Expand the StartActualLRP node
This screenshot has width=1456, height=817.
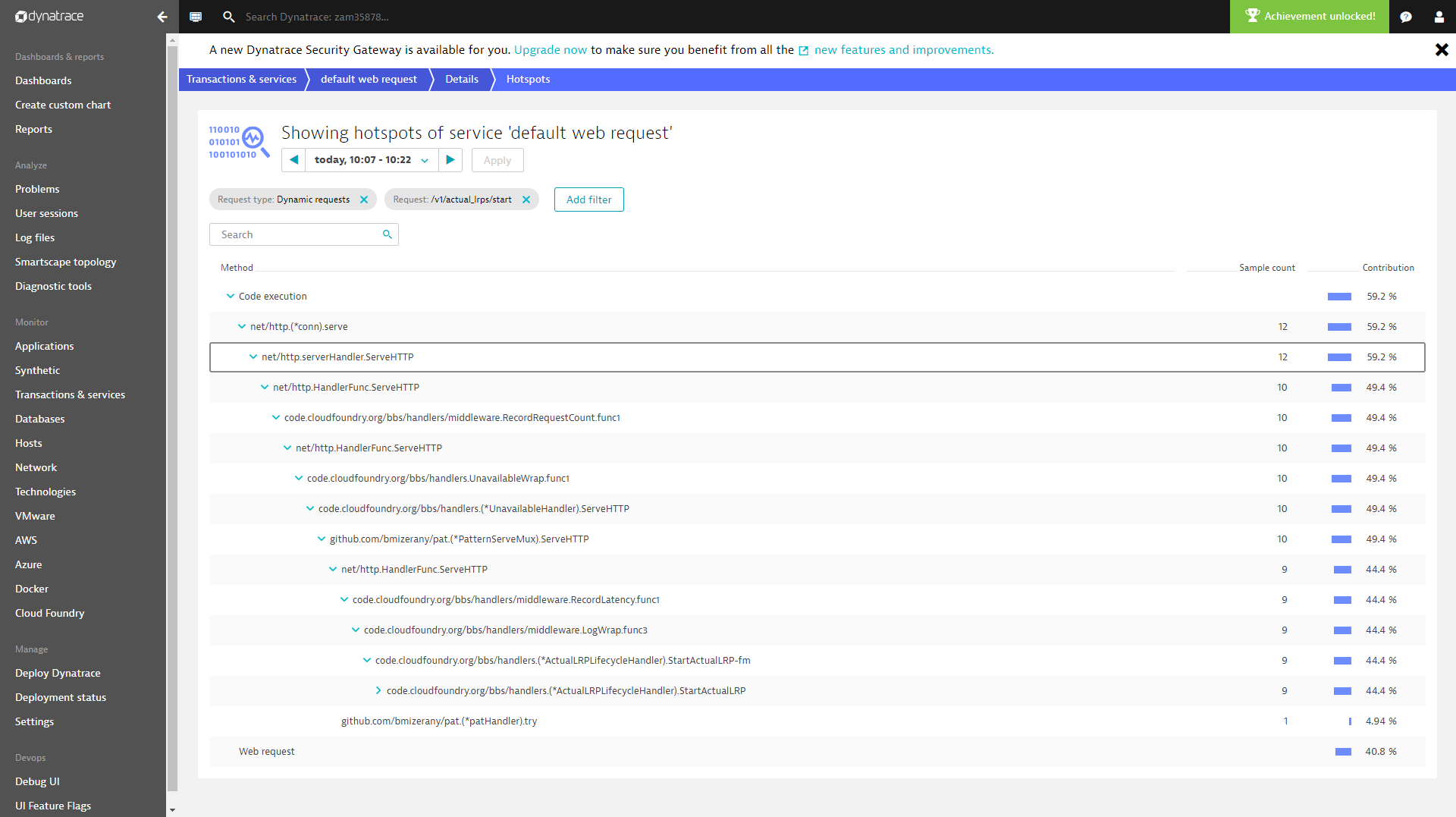tap(378, 691)
